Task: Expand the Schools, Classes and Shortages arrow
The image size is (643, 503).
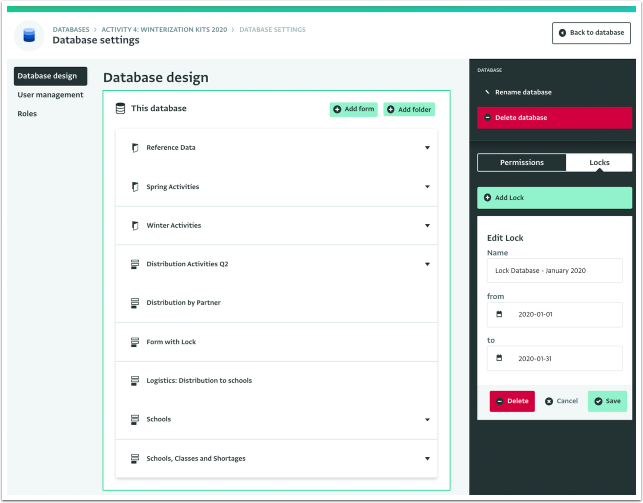Action: coord(427,459)
